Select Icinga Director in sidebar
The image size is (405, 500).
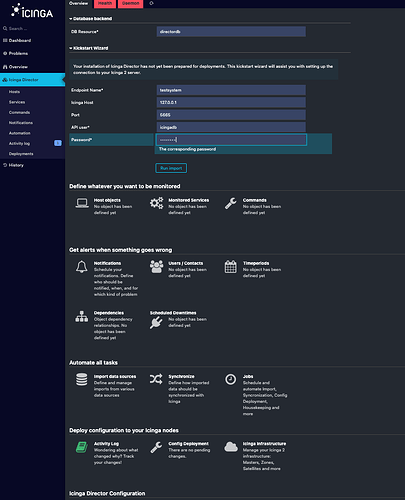coord(32,80)
